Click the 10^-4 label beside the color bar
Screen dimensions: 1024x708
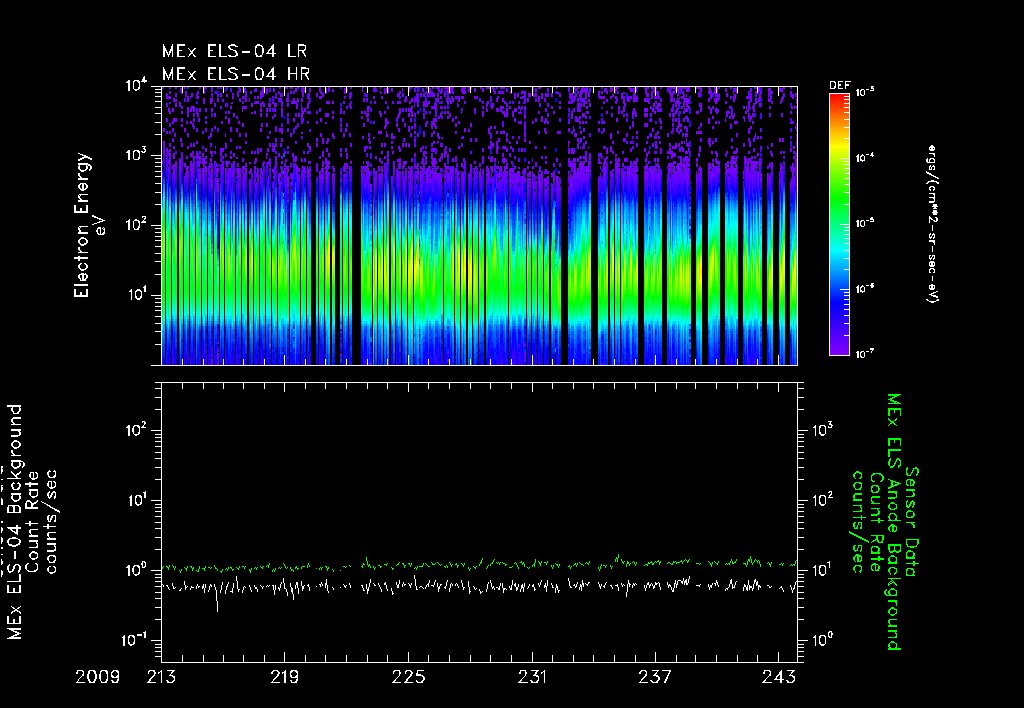[865, 157]
